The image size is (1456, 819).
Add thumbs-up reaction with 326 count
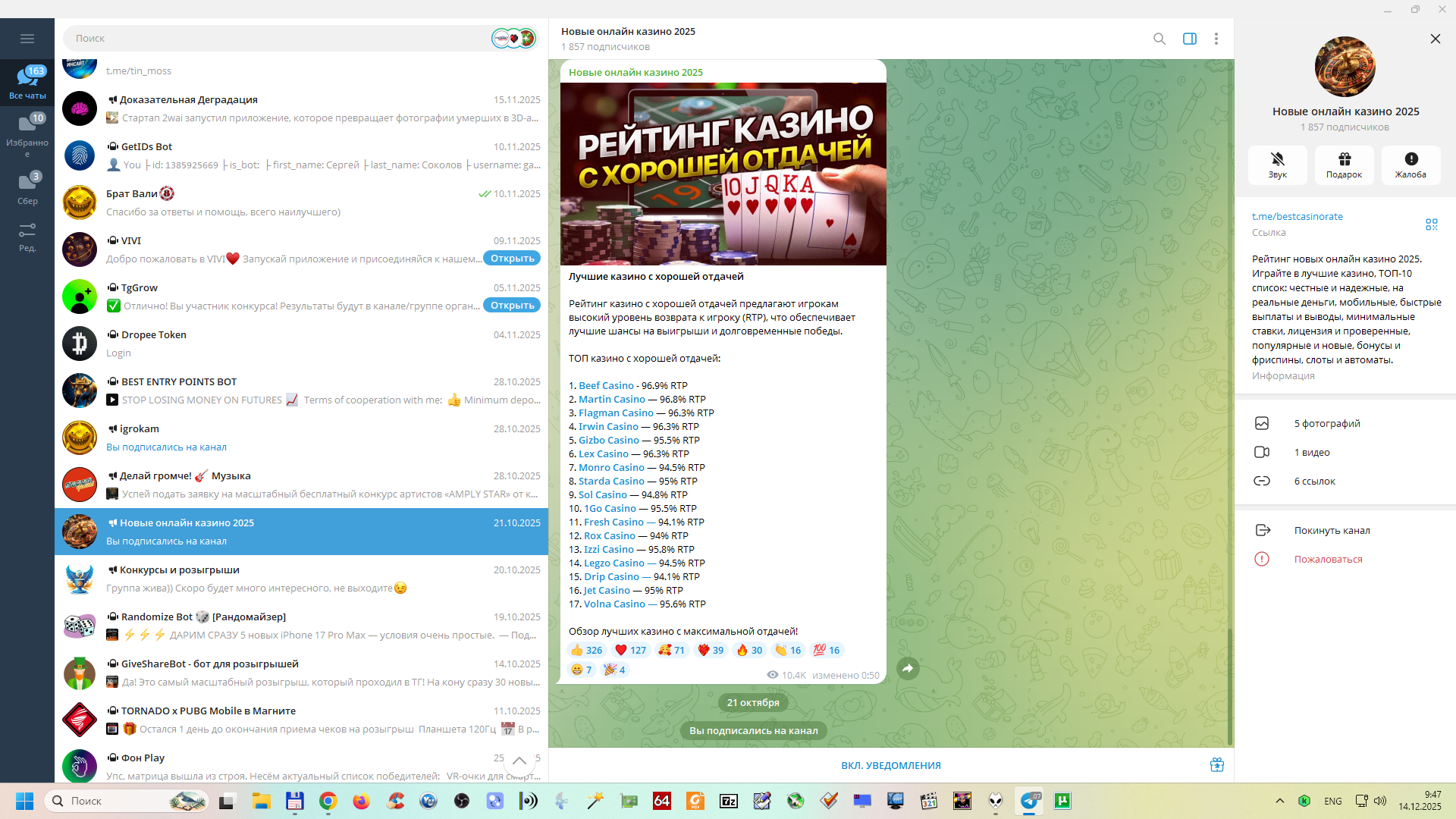[x=586, y=650]
